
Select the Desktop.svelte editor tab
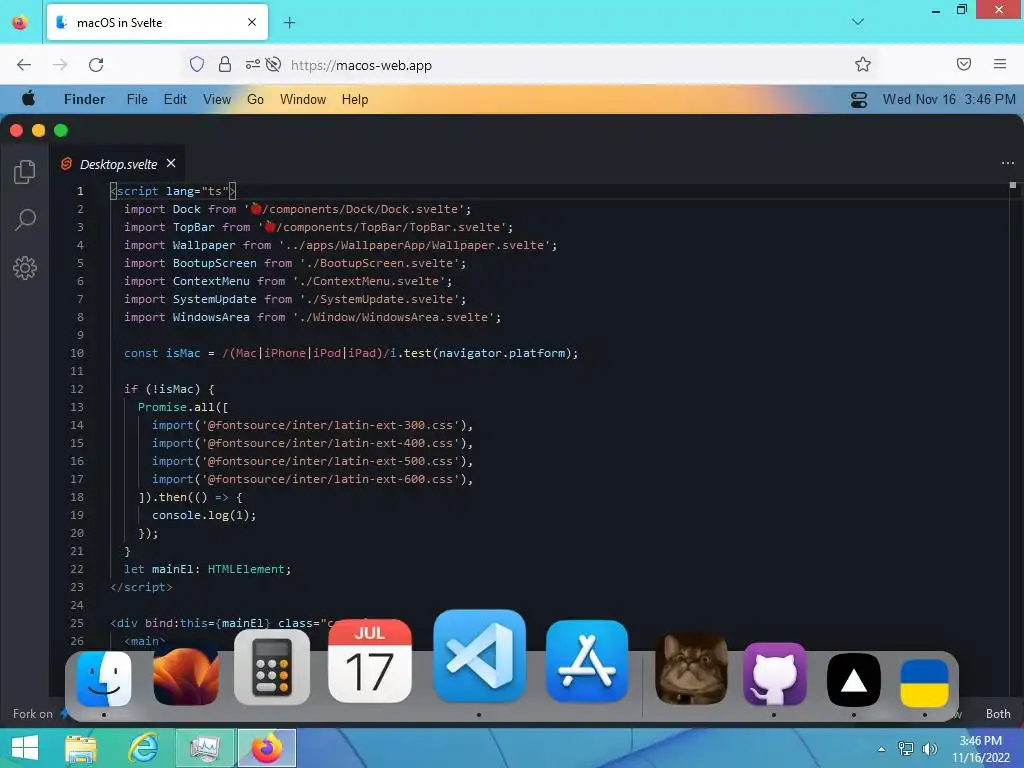tap(118, 164)
